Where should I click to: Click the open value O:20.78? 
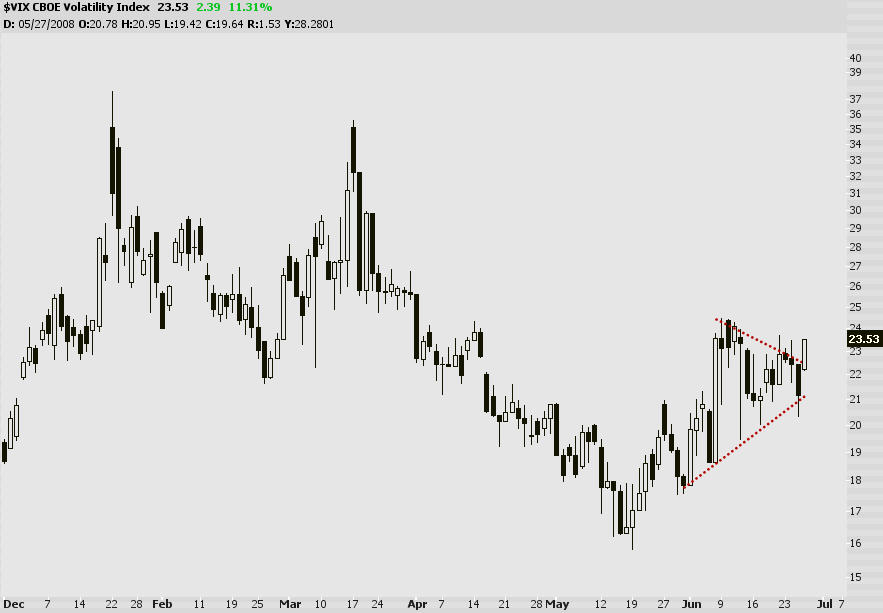[x=98, y=24]
